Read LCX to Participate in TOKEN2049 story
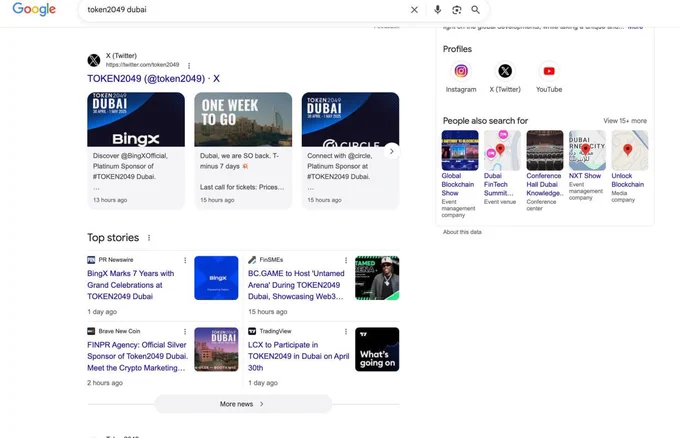Image resolution: width=680 pixels, height=438 pixels. [298, 356]
